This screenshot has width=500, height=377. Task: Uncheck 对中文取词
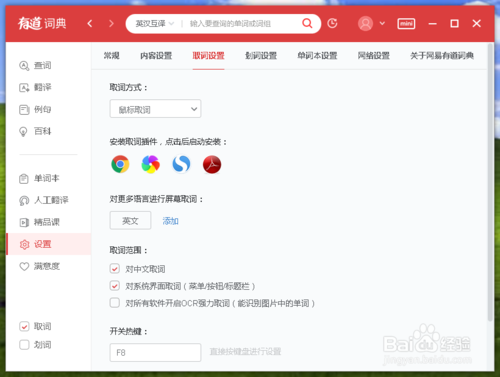tap(115, 269)
